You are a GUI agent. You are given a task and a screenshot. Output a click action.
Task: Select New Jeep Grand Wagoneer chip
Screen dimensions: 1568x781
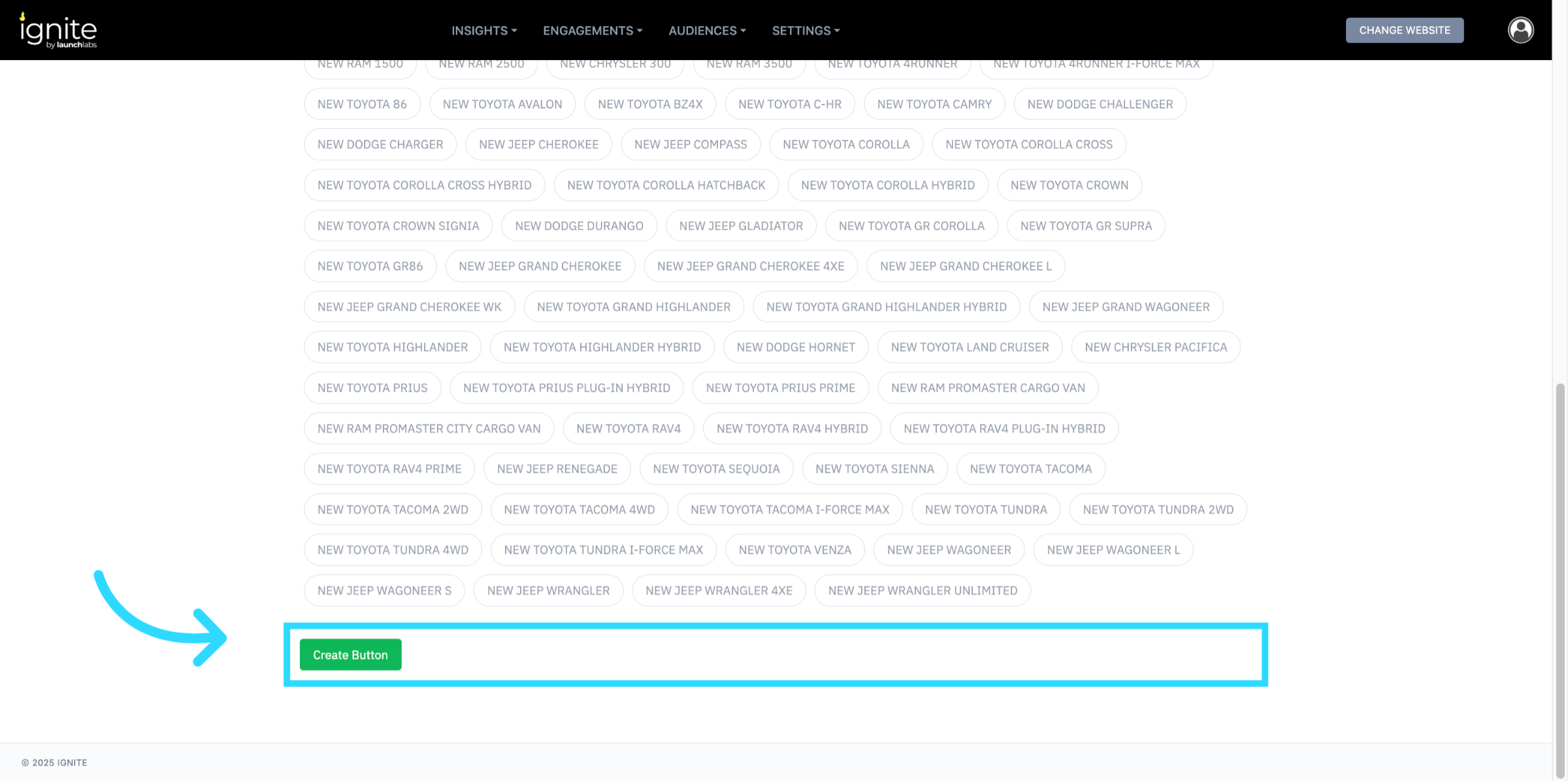tap(1125, 307)
